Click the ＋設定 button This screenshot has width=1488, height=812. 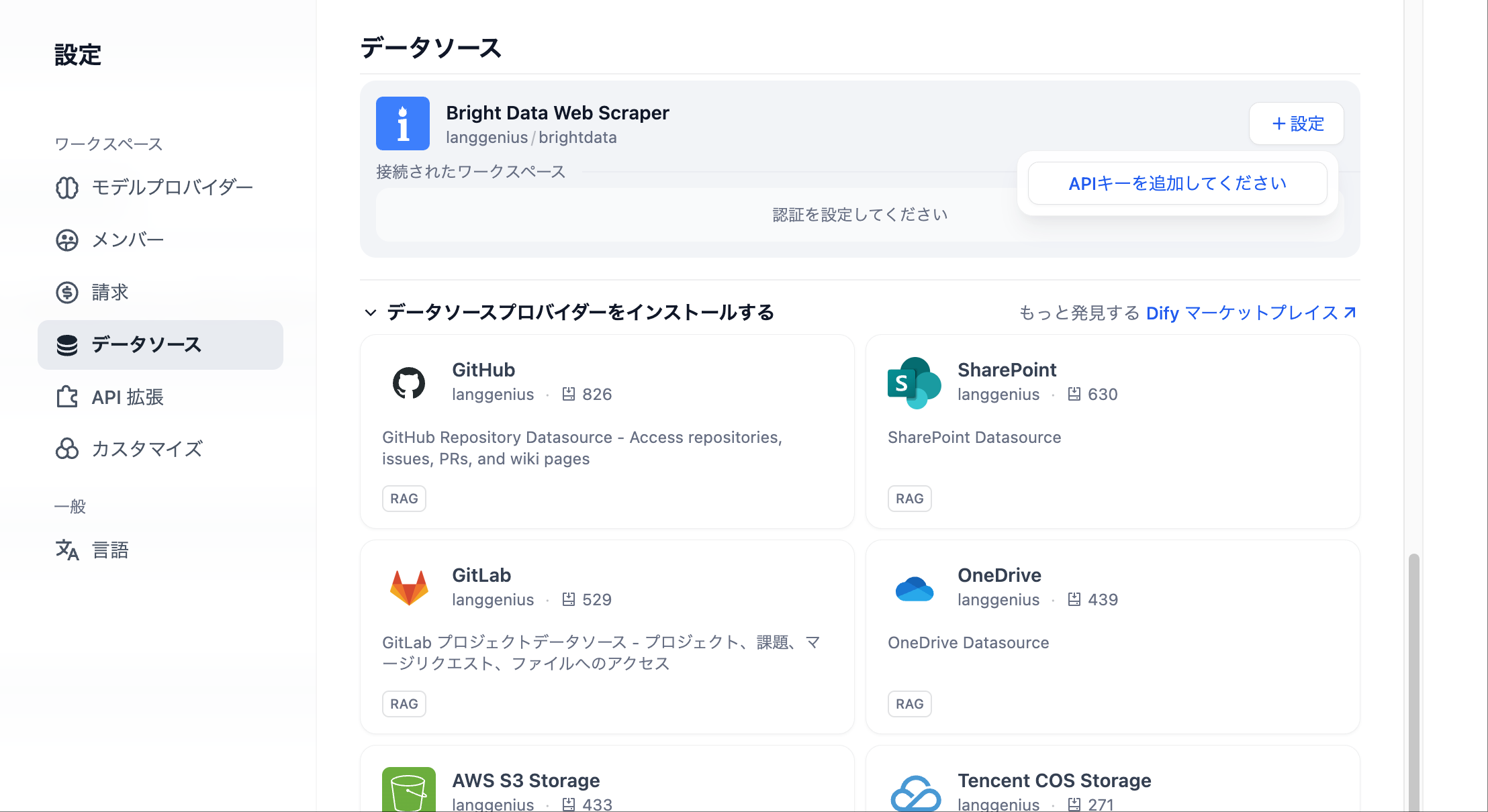pos(1296,123)
